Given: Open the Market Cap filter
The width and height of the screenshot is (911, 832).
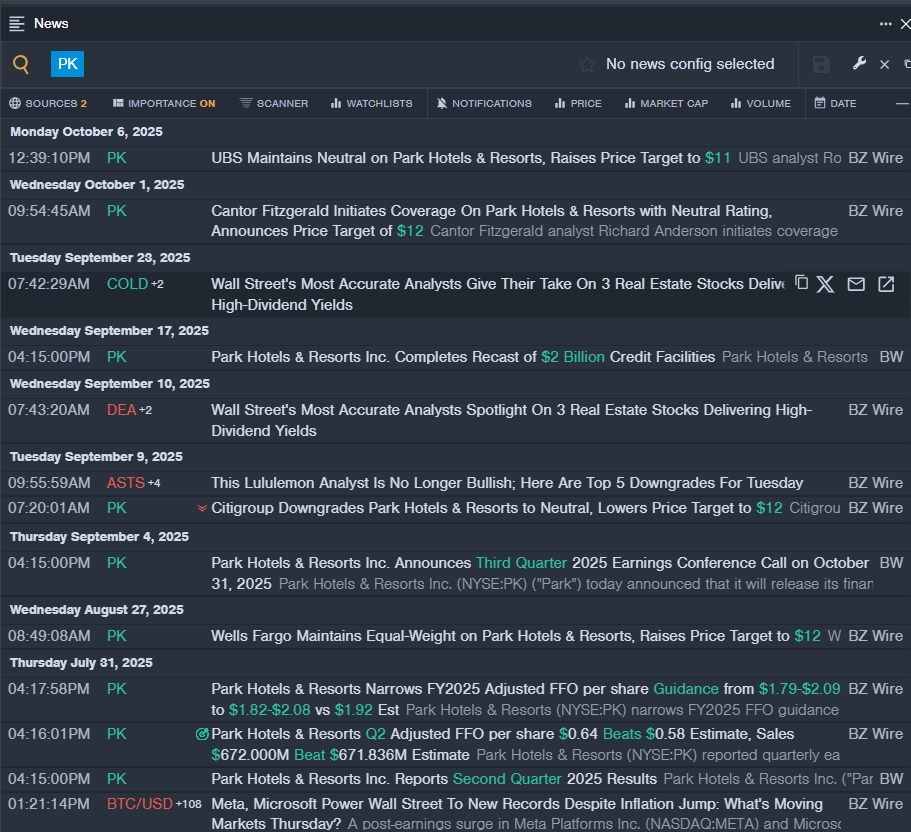Looking at the screenshot, I should click(x=666, y=103).
